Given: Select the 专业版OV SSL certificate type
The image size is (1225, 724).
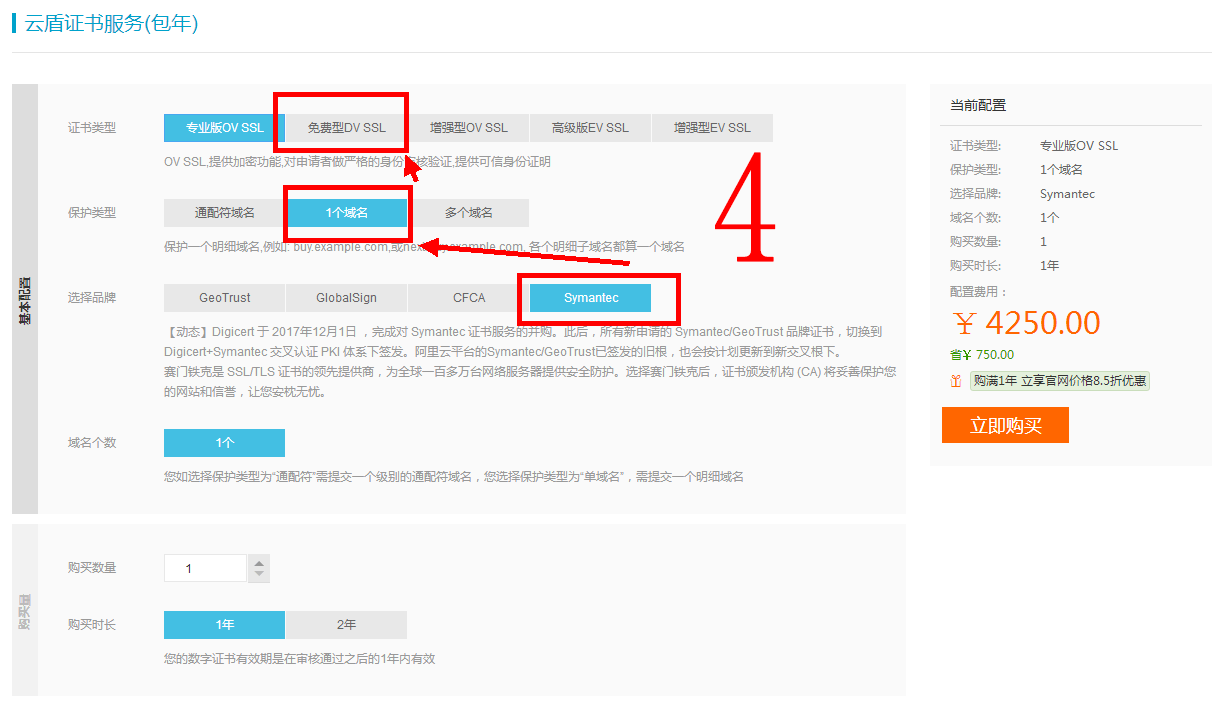Looking at the screenshot, I should click(225, 128).
